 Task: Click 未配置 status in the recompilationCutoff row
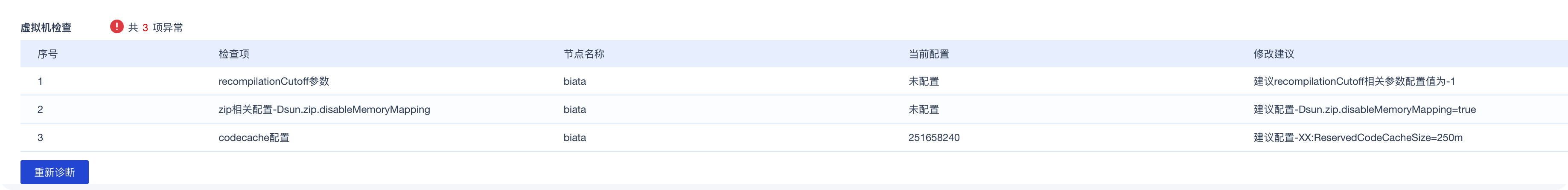(x=924, y=81)
